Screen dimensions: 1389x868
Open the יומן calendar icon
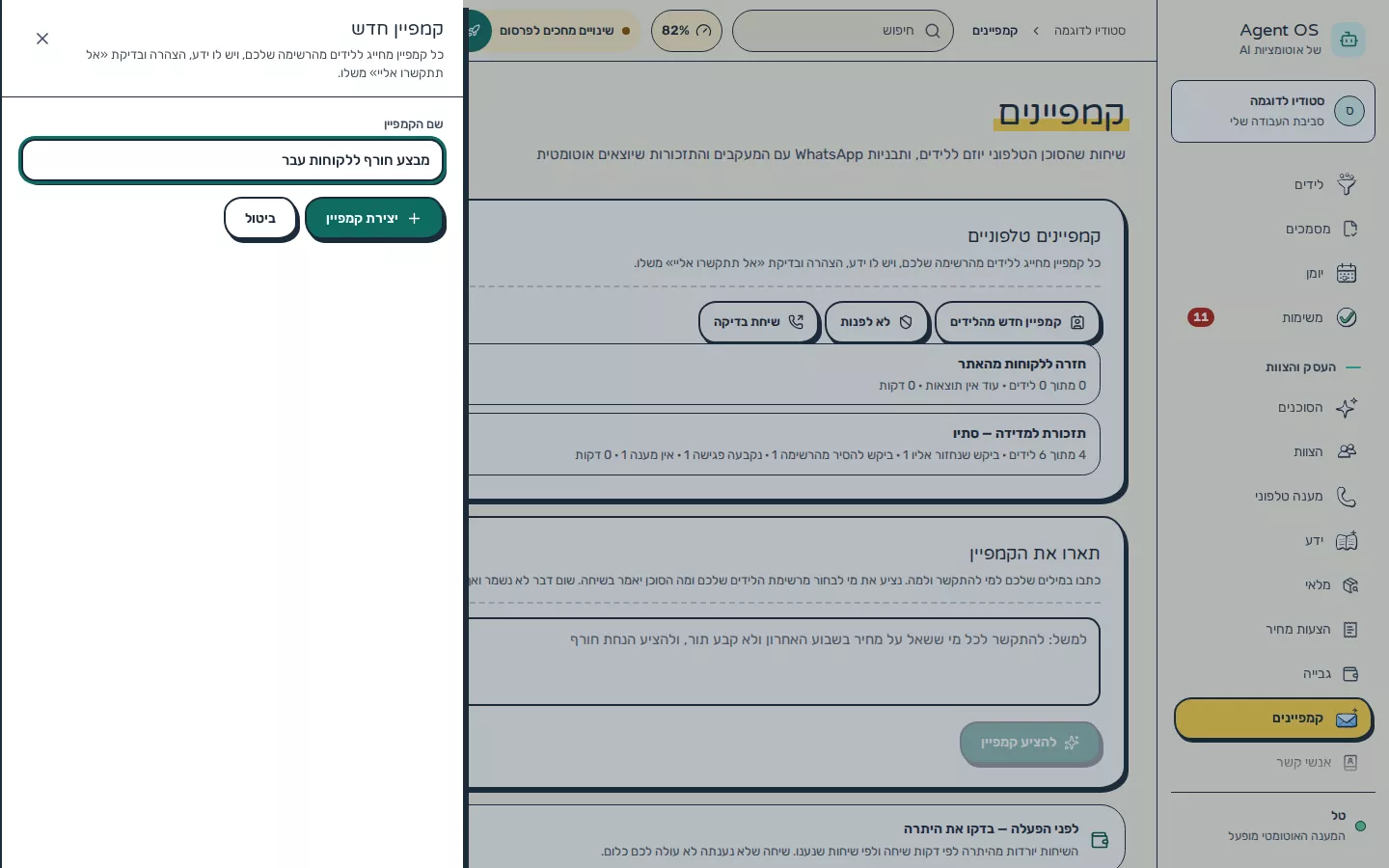tap(1347, 273)
